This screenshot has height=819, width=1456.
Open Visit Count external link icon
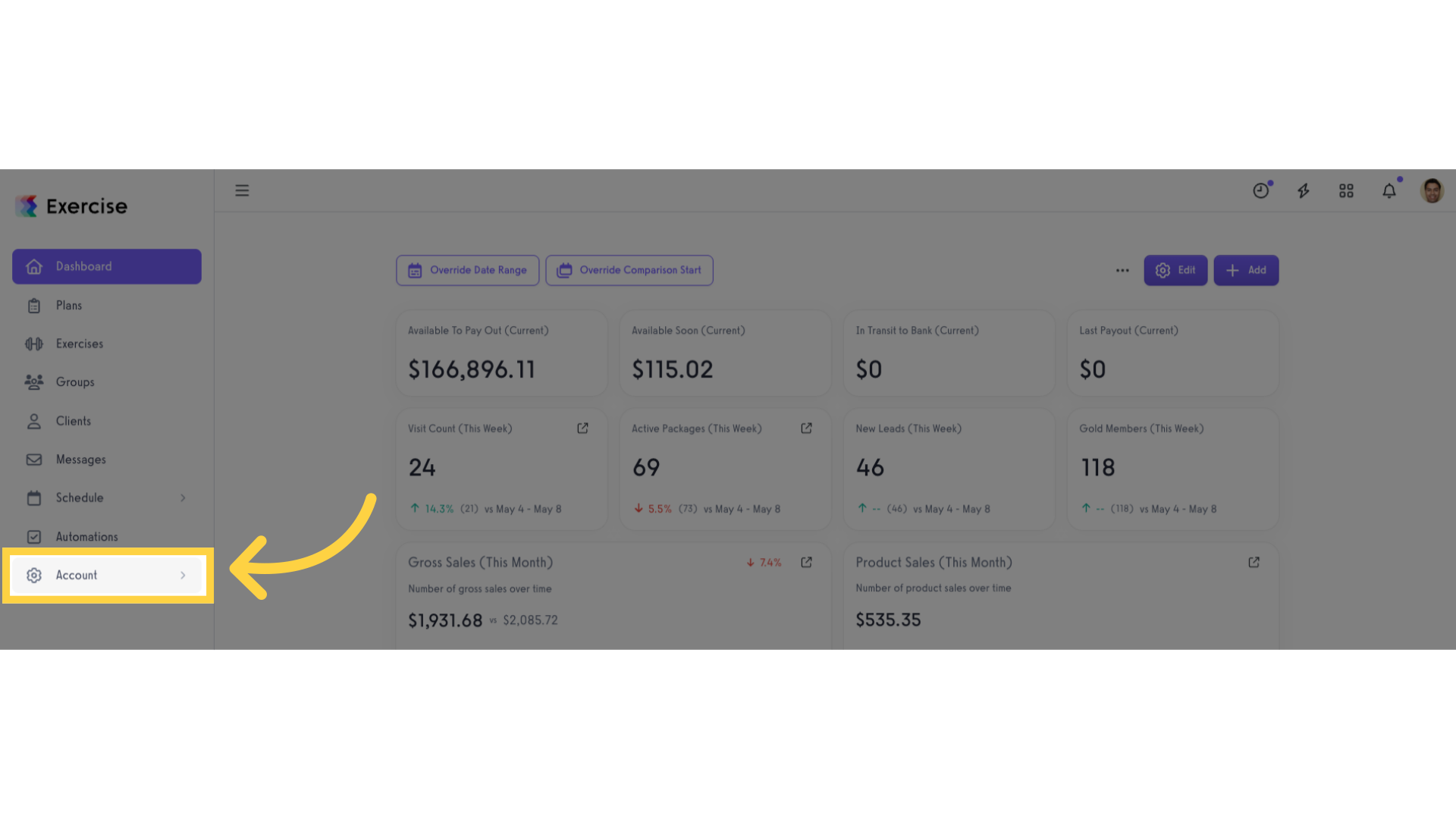point(582,428)
